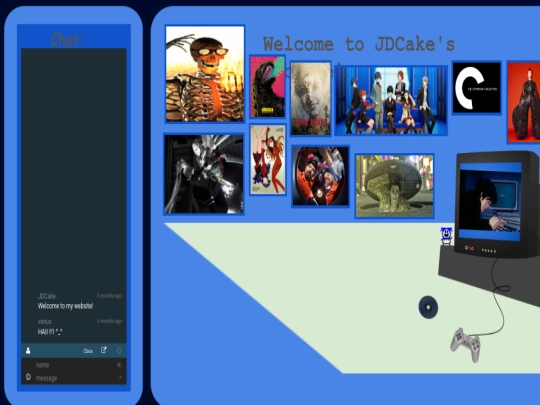Open the Persona protagonists group image
This screenshot has height=405, width=540.
coord(391,100)
